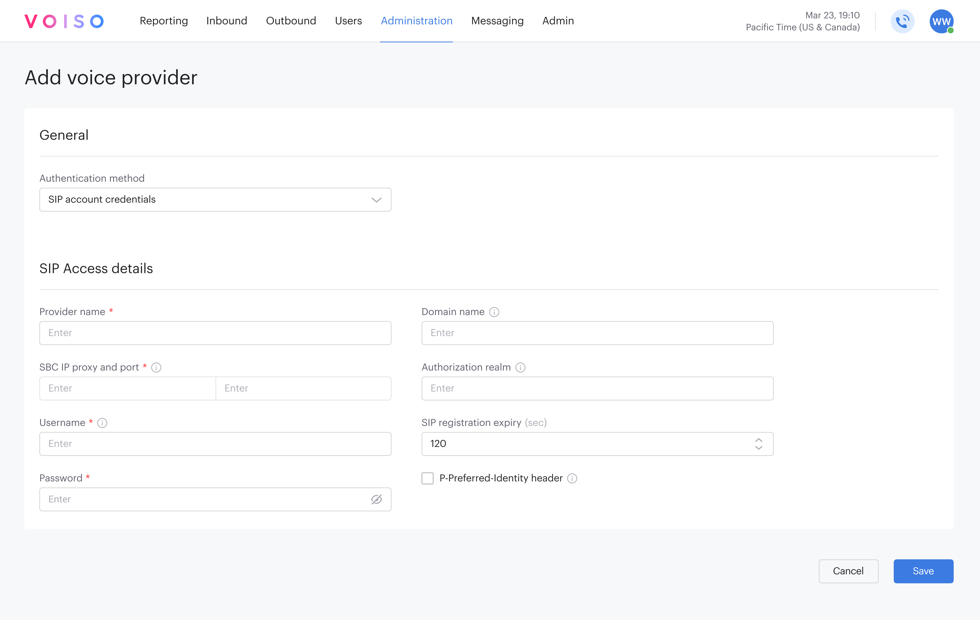
Task: Focus the SBC IP proxy input field
Action: 128,389
